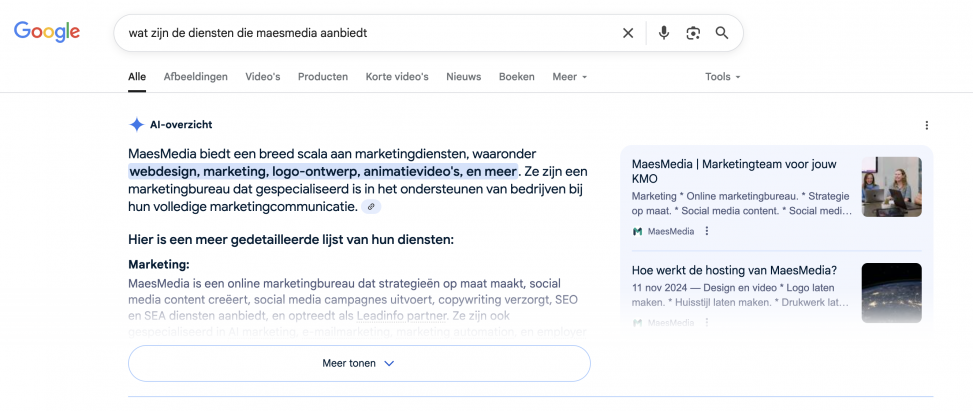Click earth-at-night thumbnail of hosting result
The height and width of the screenshot is (411, 973).
(891, 293)
